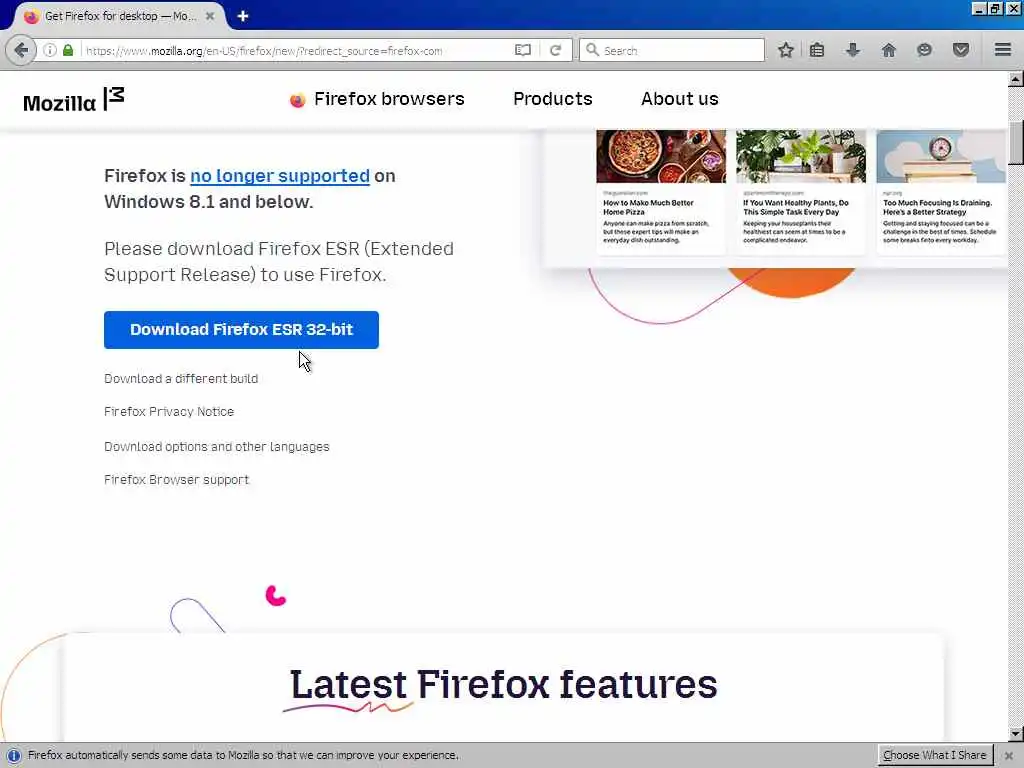Open the Pocket shield icon
Image resolution: width=1024 pixels, height=768 pixels.
tap(961, 50)
